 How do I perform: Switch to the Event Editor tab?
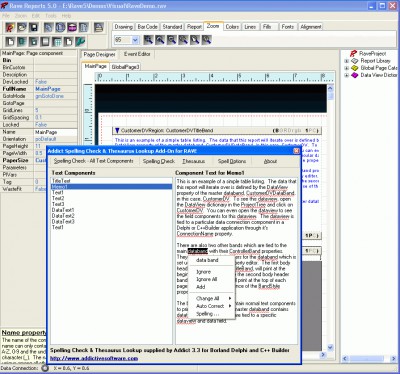click(137, 54)
